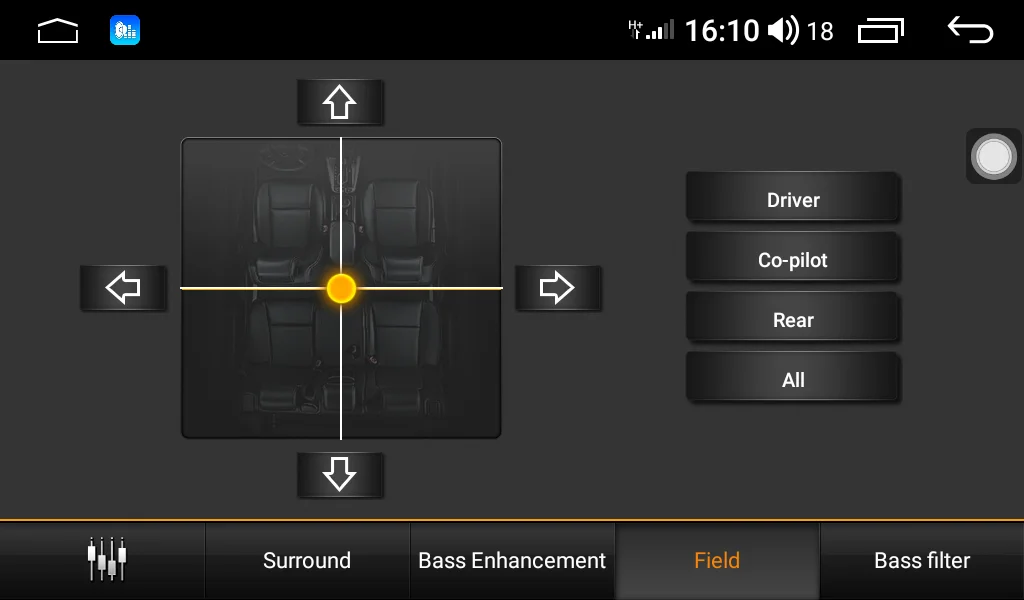Select the Driver sound preset

click(793, 198)
